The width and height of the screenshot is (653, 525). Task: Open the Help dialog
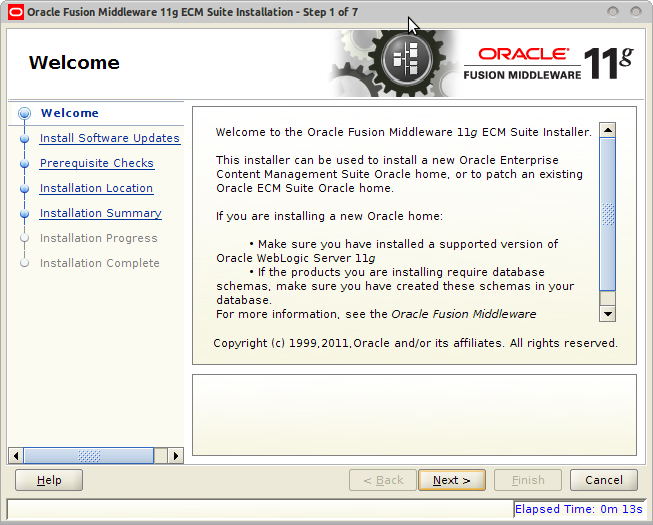tap(49, 480)
